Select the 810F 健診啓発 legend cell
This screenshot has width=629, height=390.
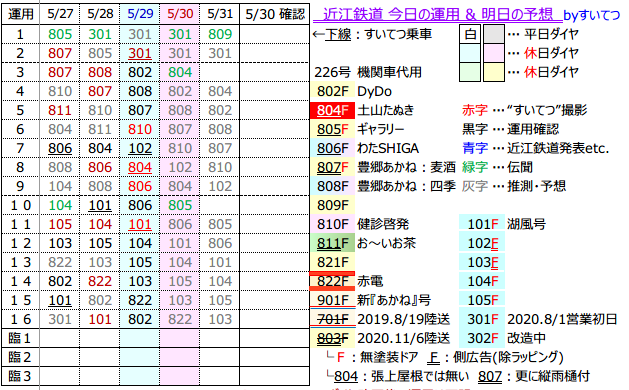click(333, 224)
